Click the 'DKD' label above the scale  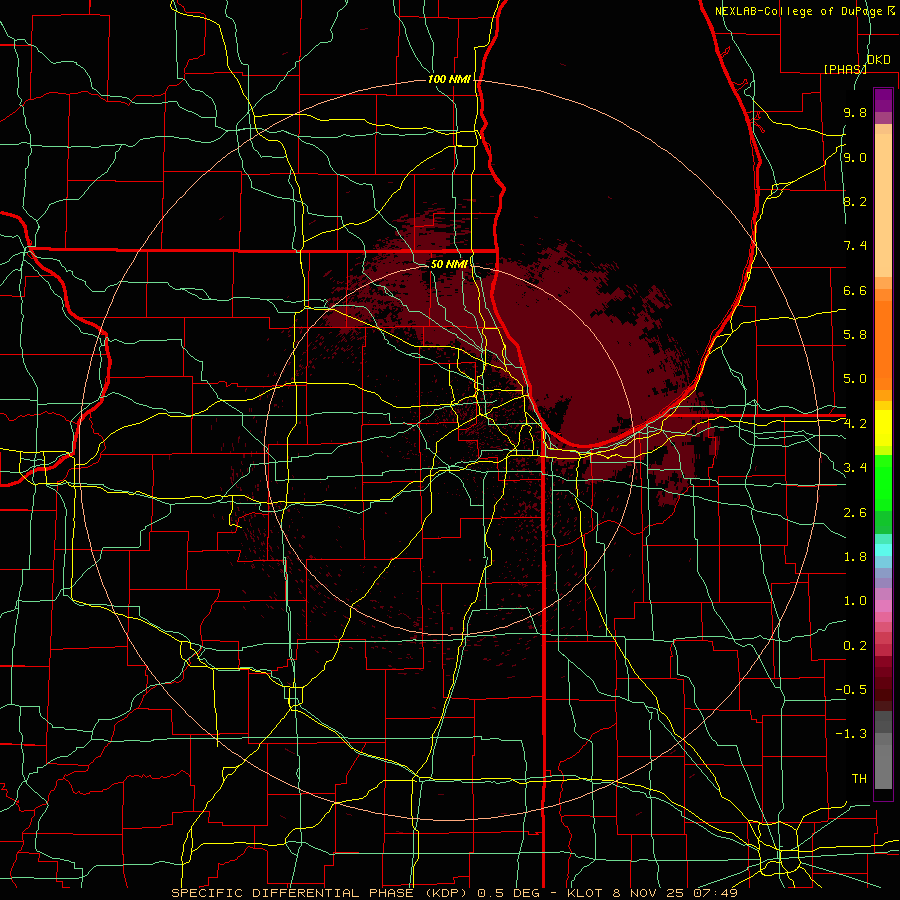[878, 60]
